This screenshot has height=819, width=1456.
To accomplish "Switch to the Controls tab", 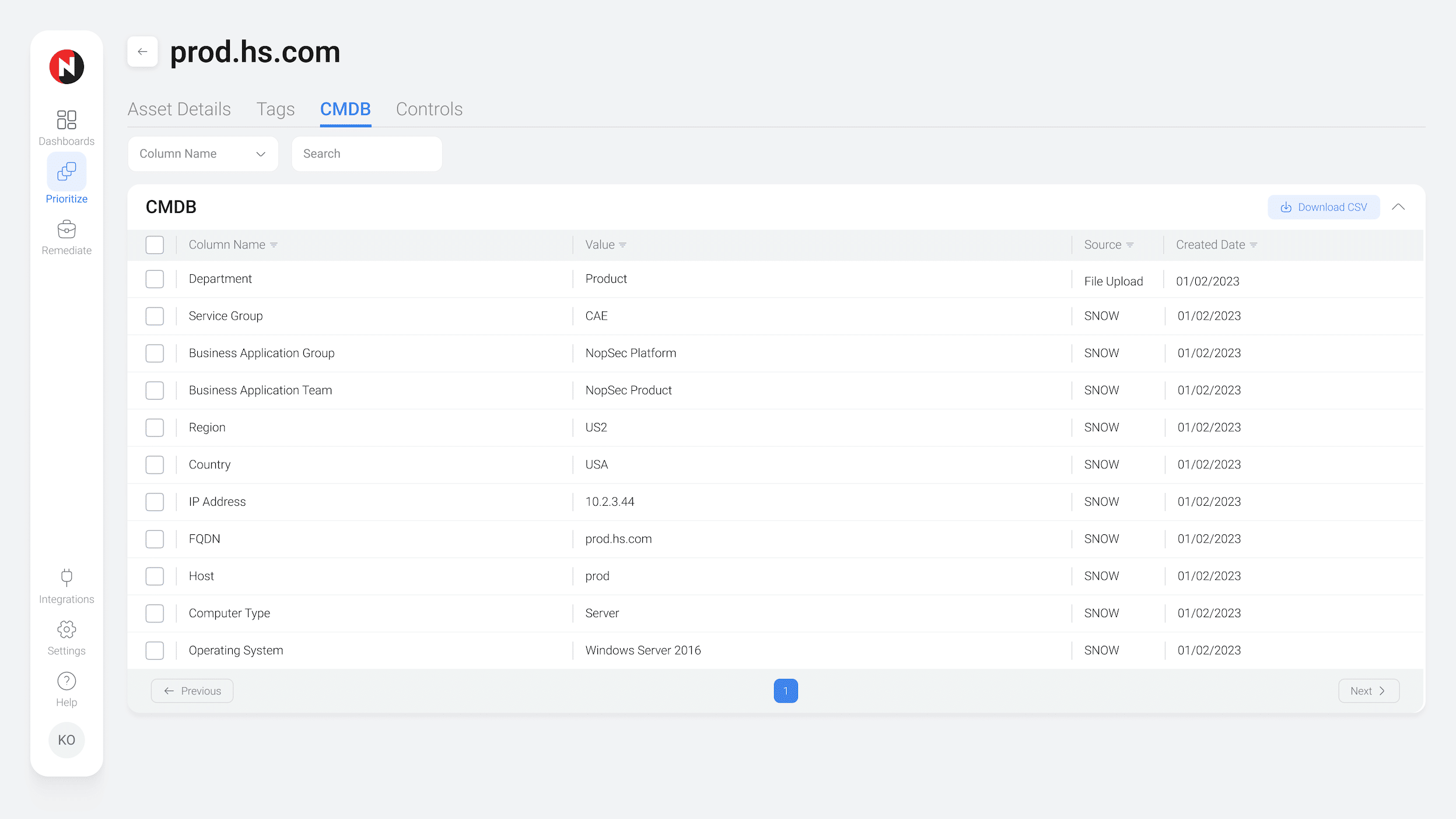I will [x=429, y=109].
